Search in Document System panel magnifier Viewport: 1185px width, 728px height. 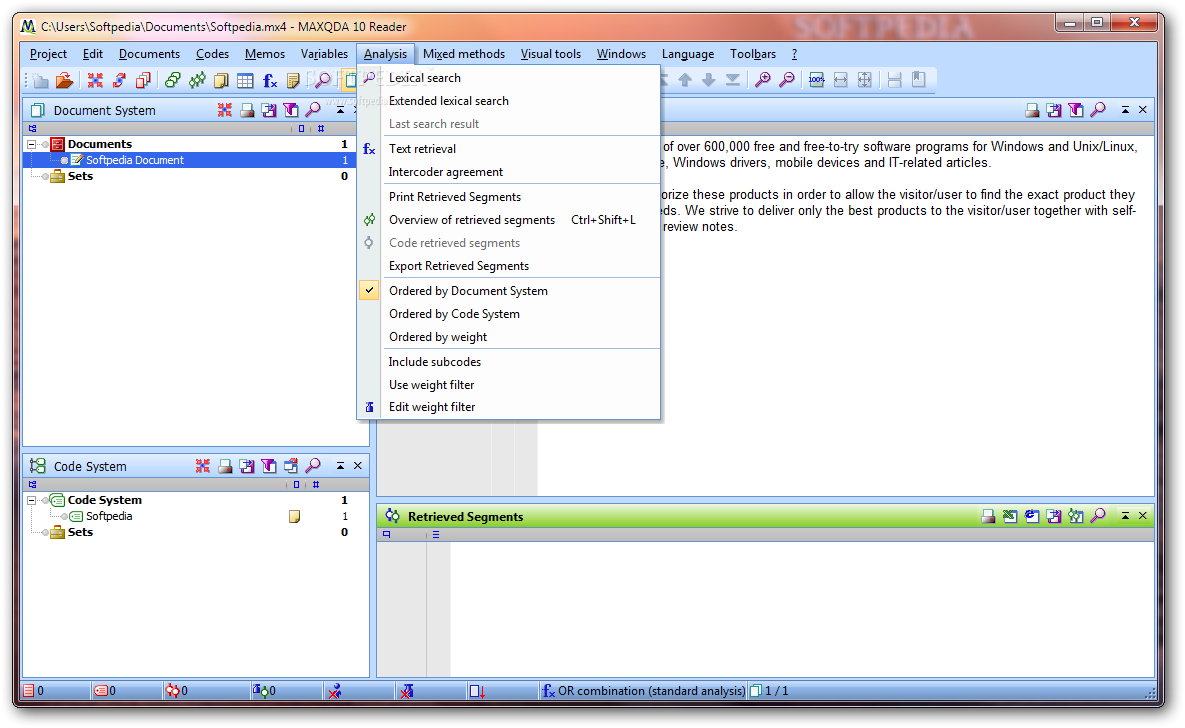pos(313,110)
